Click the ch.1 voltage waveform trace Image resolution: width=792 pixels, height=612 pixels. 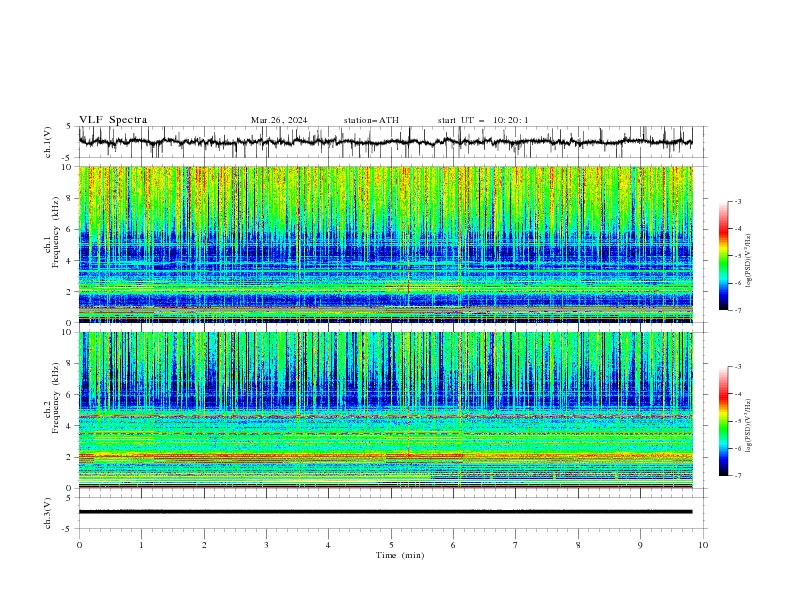385,142
